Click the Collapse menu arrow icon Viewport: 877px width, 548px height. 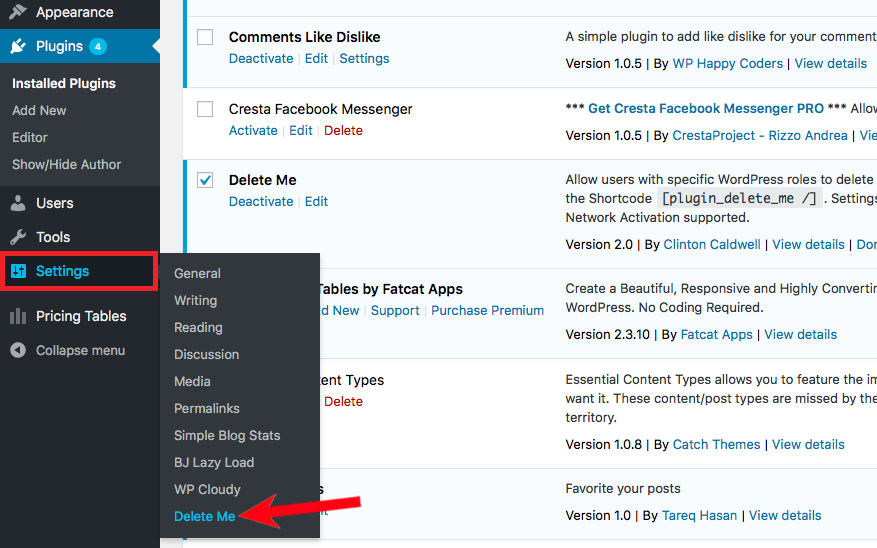pos(18,351)
